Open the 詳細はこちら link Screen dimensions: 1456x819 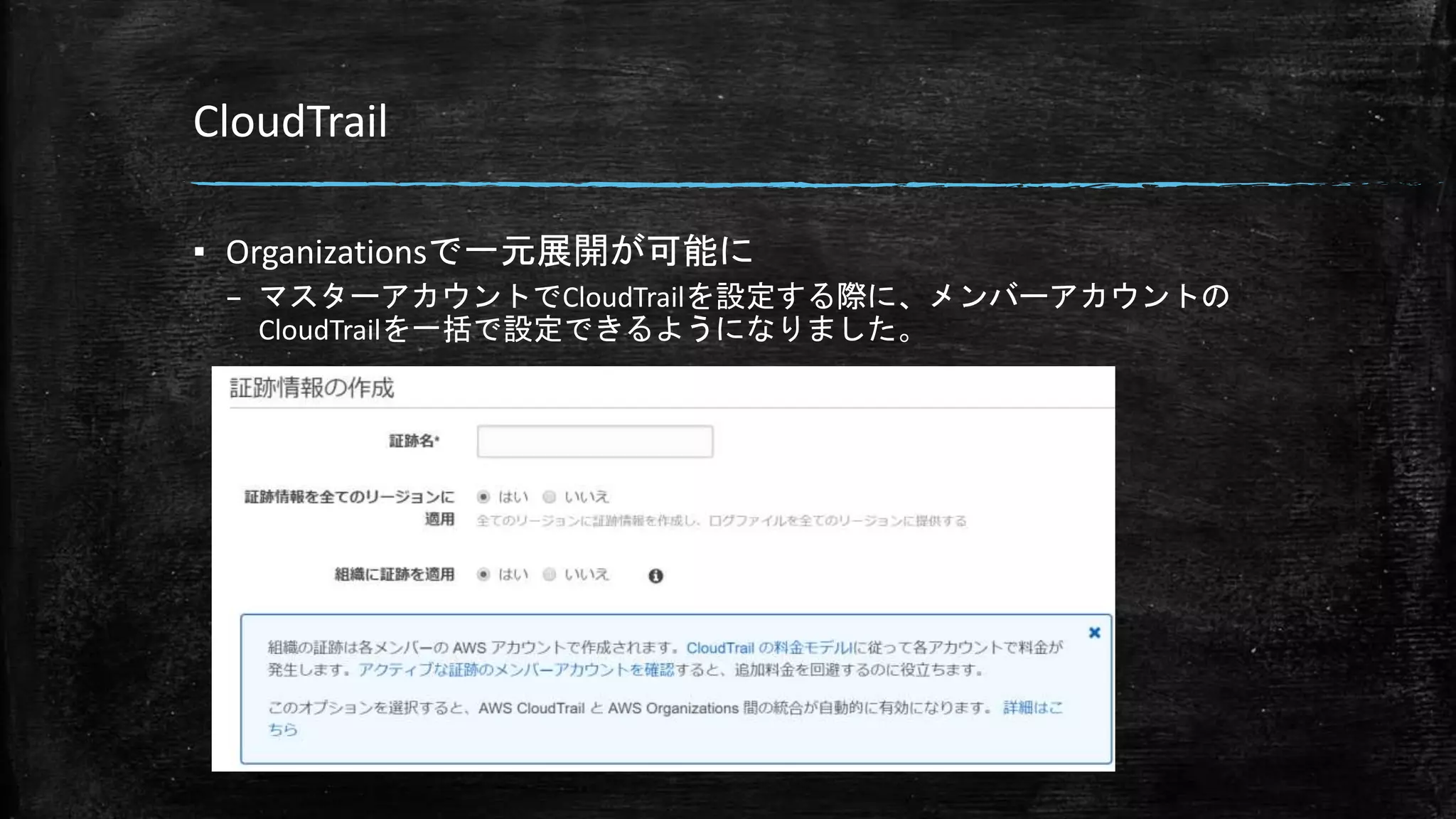1033,707
